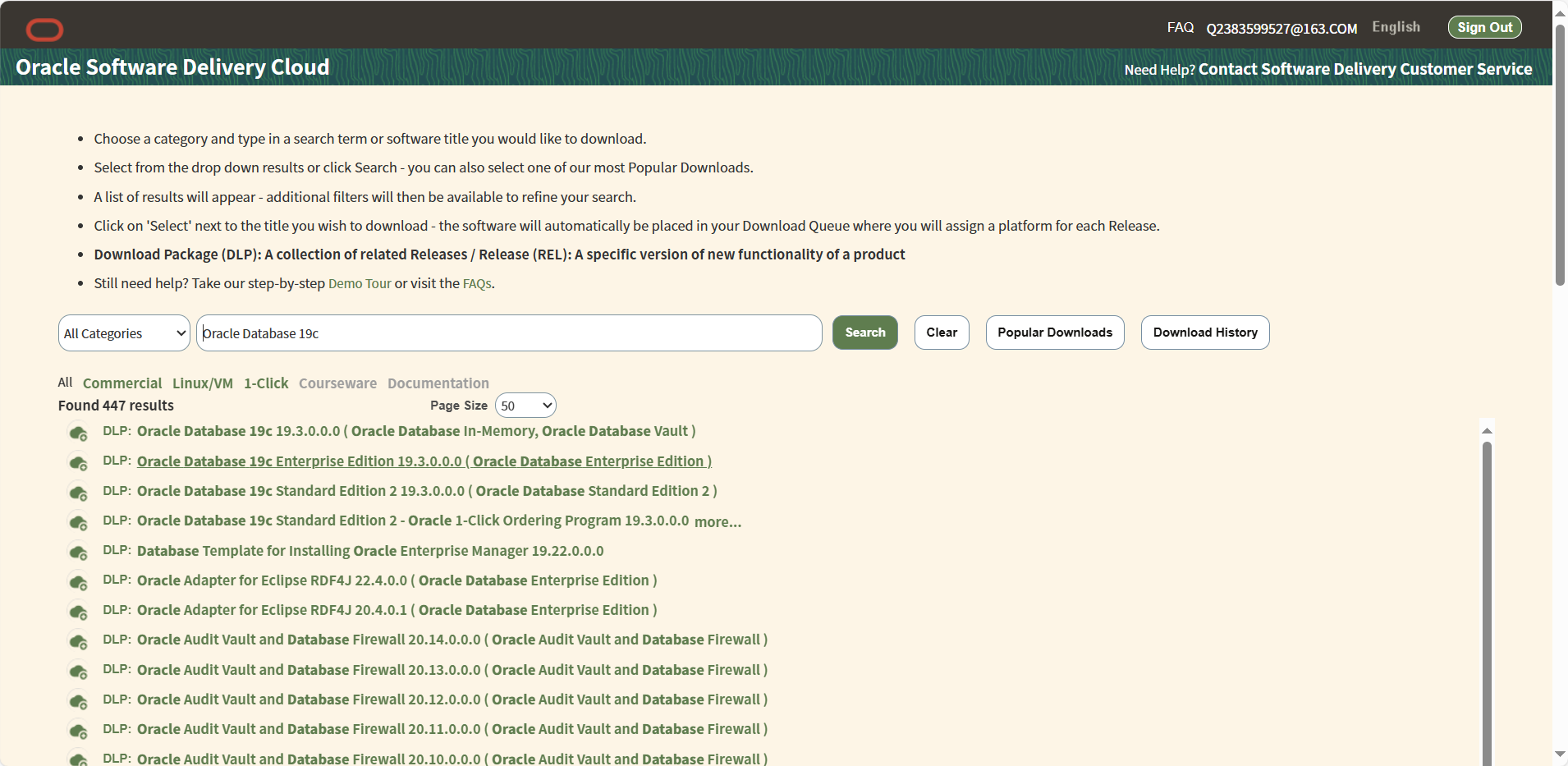
Task: Open the Demo Tour link
Action: 360,283
